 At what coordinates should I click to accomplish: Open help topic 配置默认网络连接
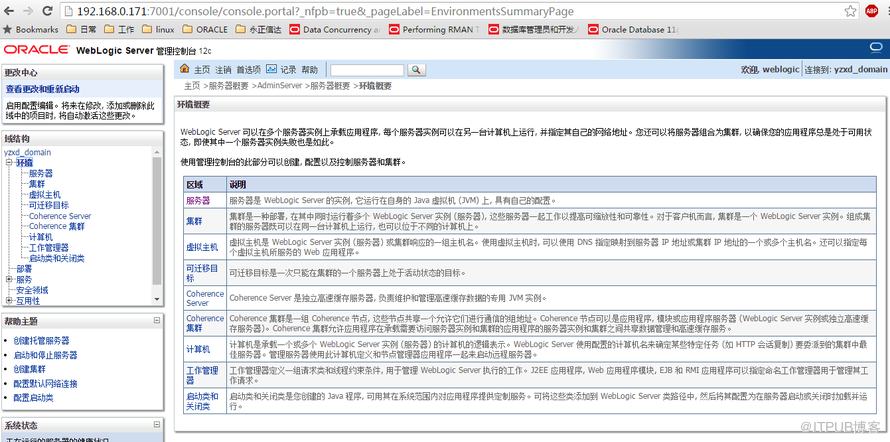coord(45,384)
